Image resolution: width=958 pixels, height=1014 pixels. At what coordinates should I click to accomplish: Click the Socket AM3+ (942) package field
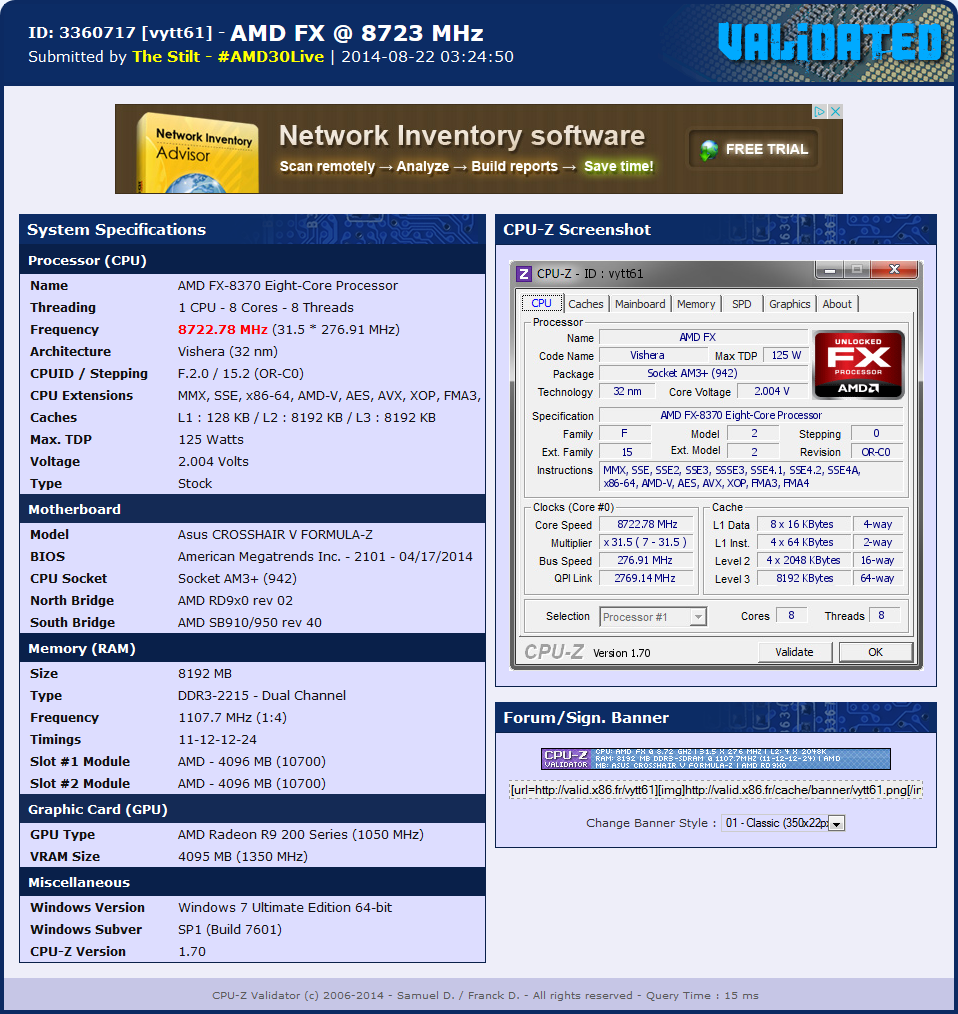[x=703, y=373]
